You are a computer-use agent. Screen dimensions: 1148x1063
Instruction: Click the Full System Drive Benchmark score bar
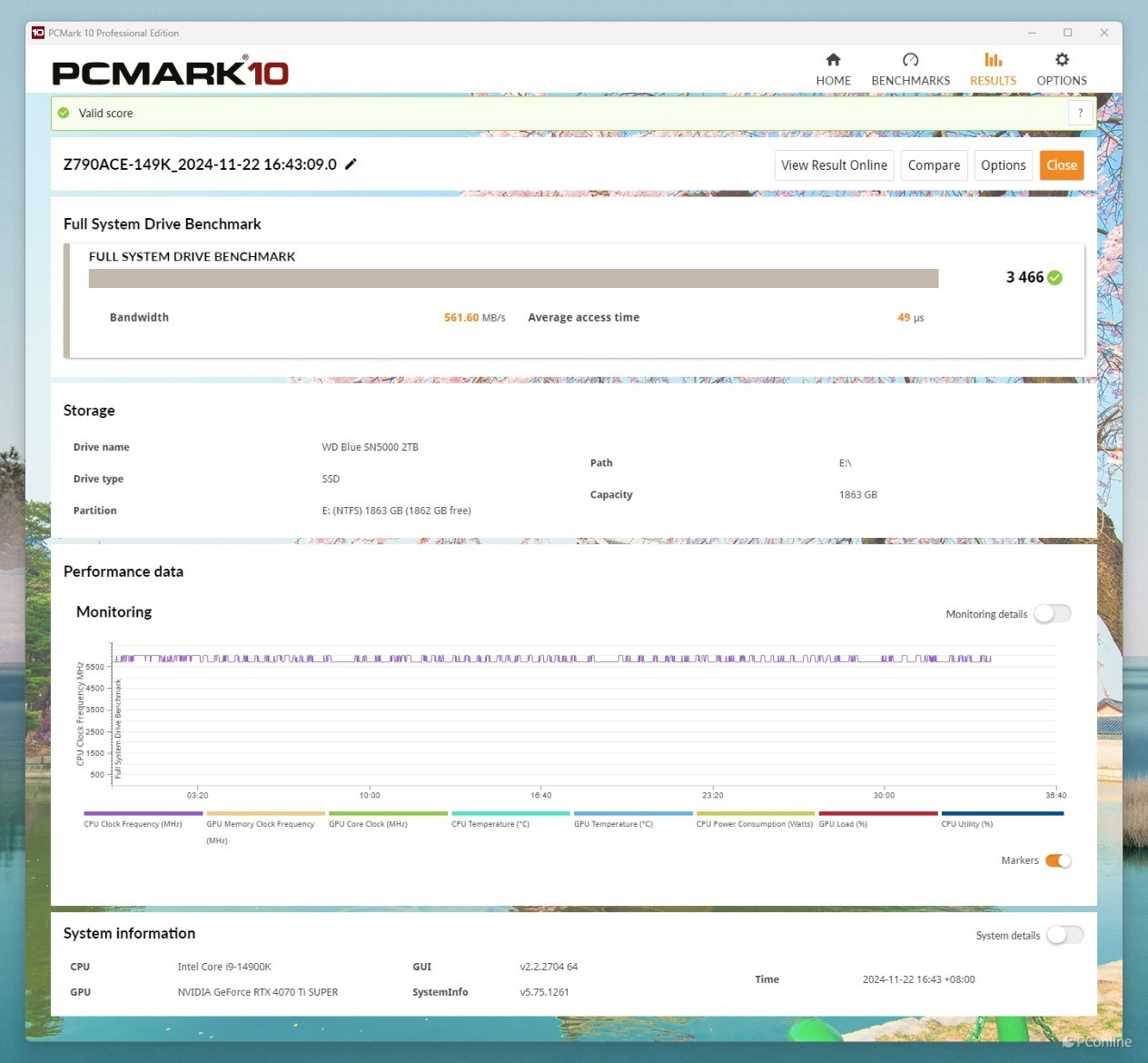513,278
